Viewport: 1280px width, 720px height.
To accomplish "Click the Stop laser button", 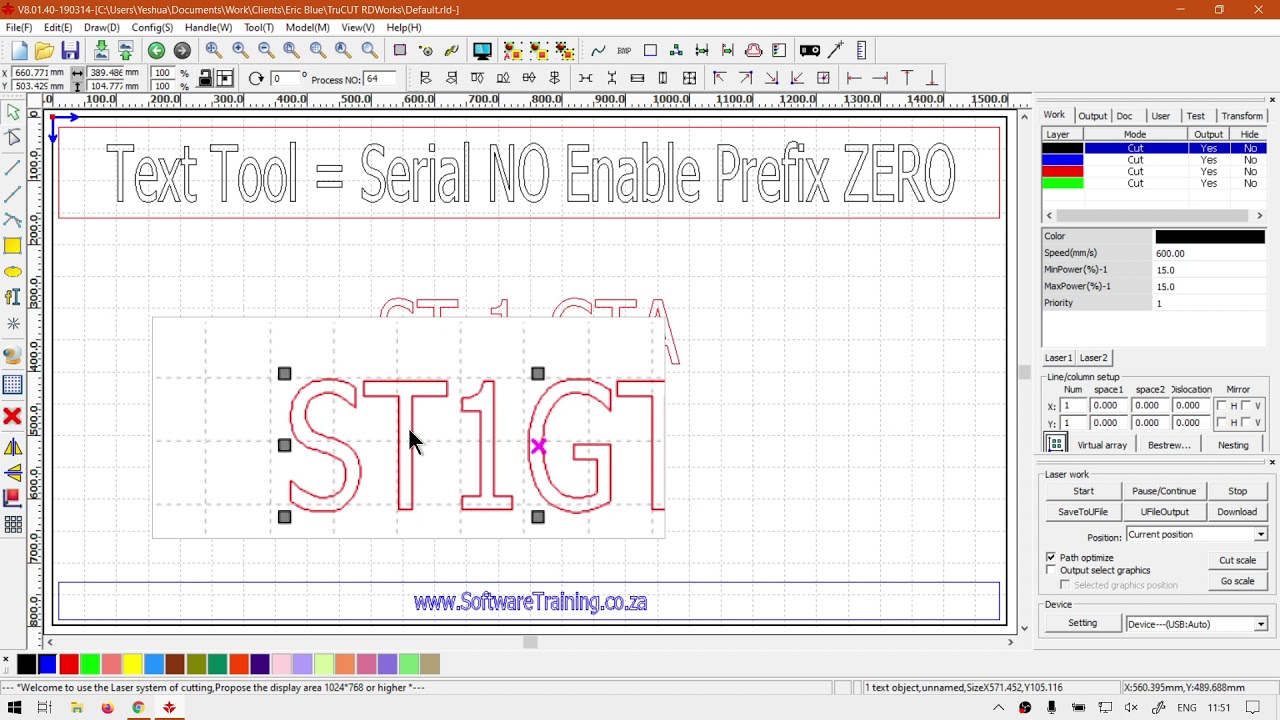I will coord(1237,491).
